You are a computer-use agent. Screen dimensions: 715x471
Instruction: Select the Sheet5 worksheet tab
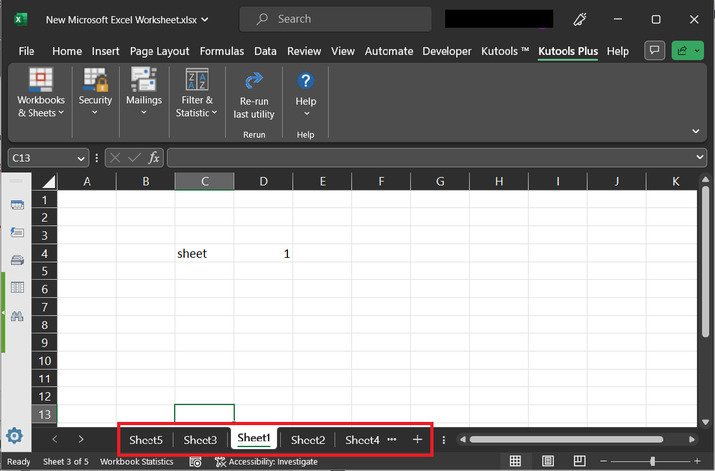click(146, 440)
